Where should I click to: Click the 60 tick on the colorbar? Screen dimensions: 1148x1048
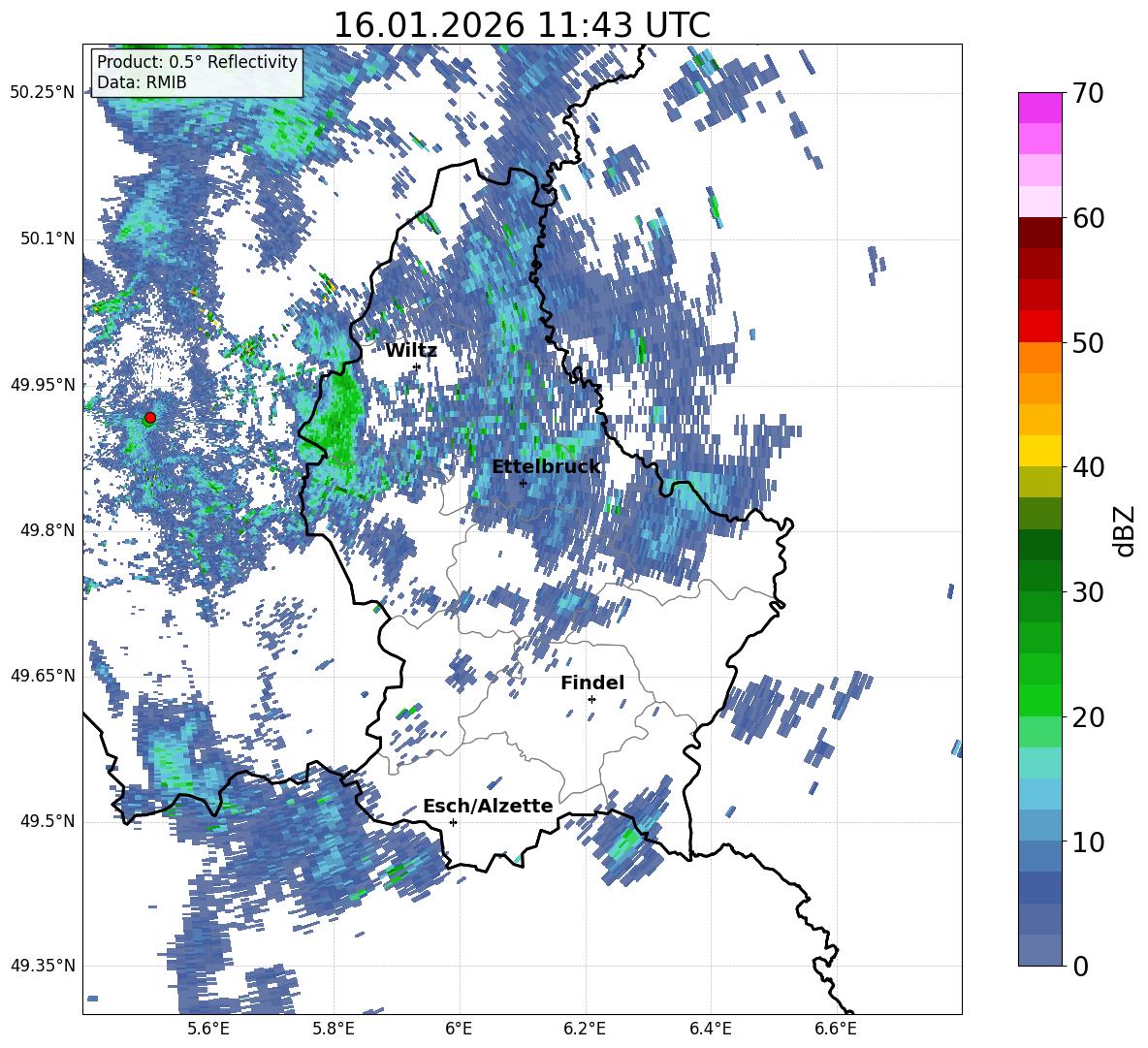tap(1087, 218)
